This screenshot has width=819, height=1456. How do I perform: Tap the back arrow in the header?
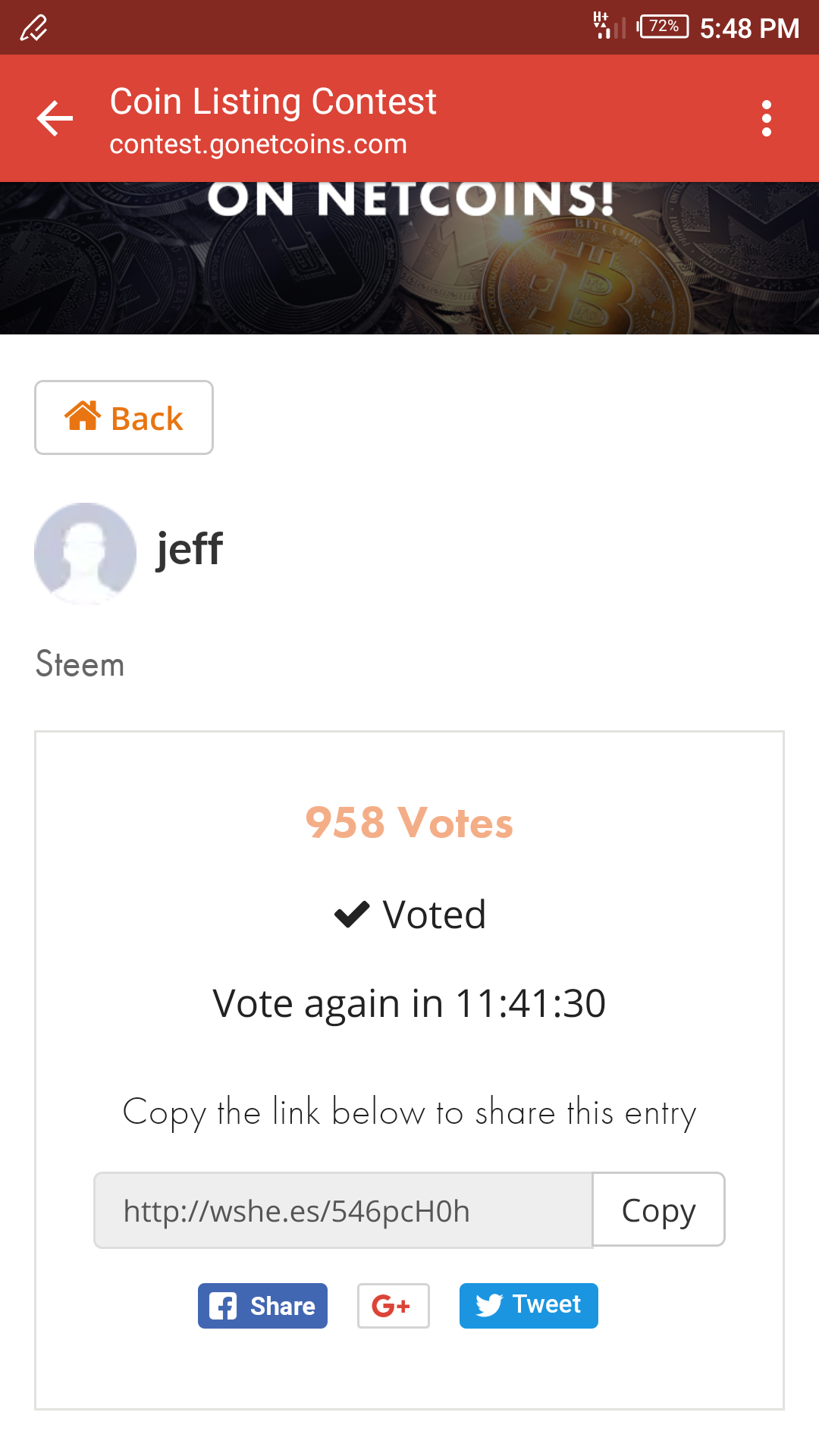55,118
